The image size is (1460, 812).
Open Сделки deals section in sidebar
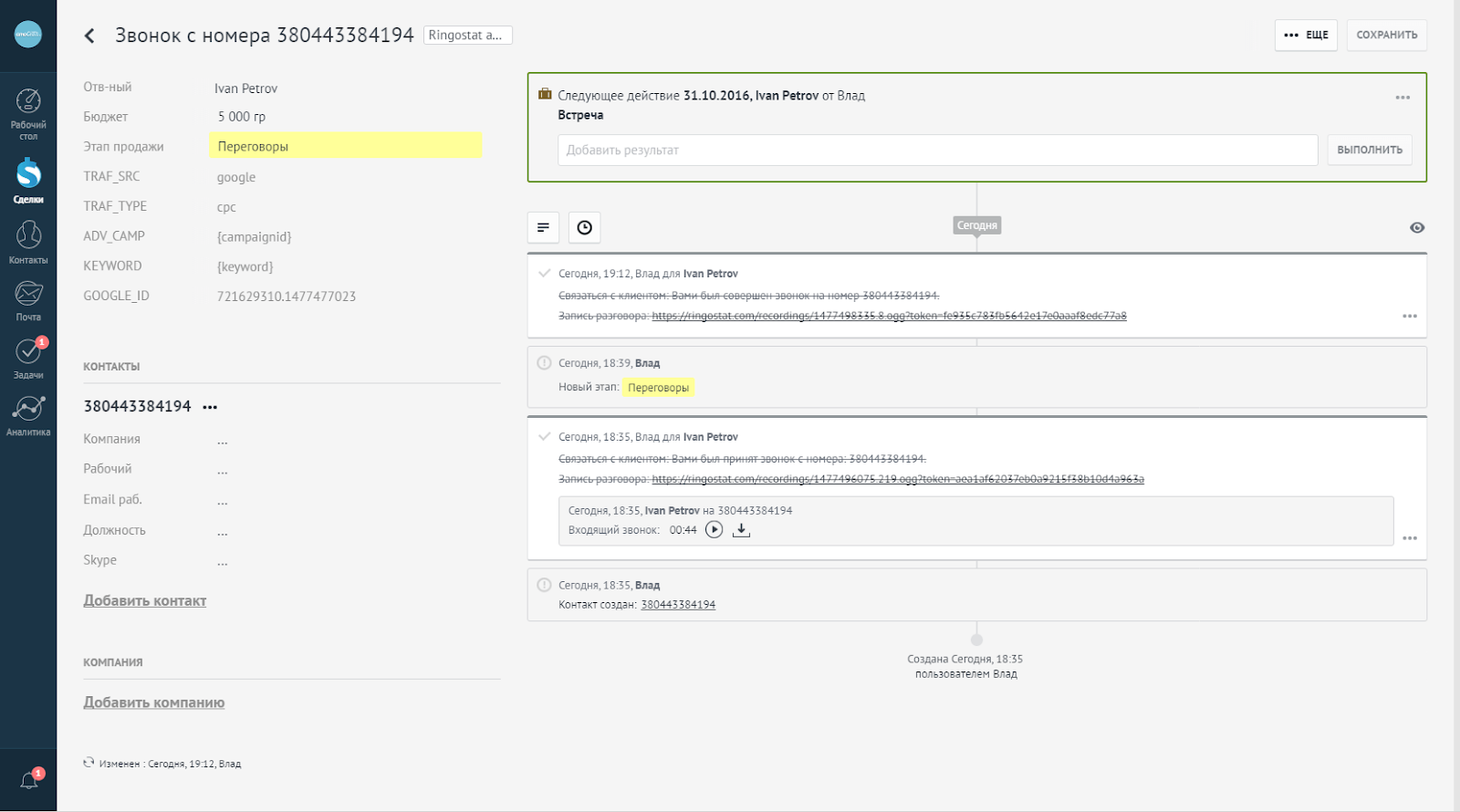pyautogui.click(x=28, y=180)
